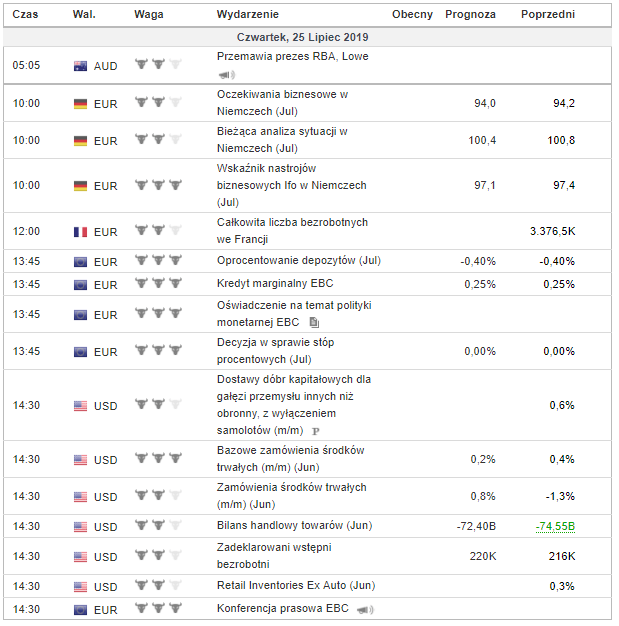Click the EU flag in Kredyt marginalny EBC row

point(80,285)
